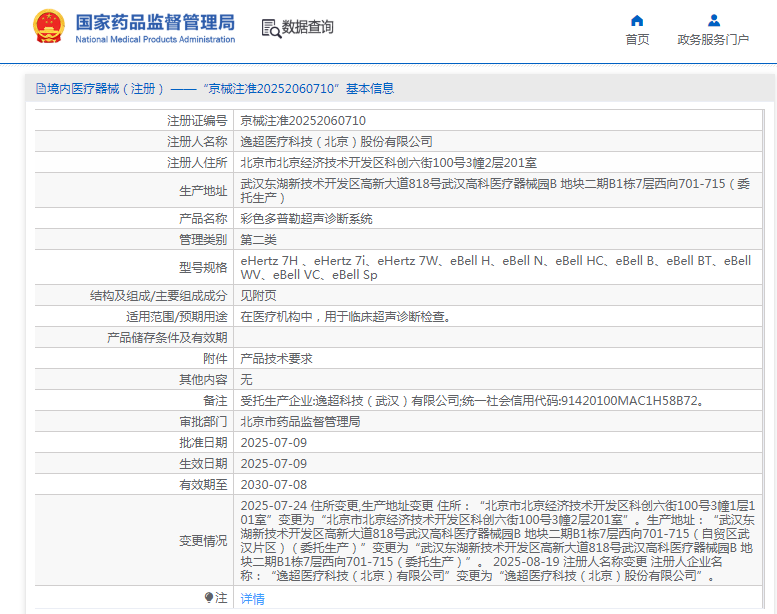Click the 产品技术要求 attachment value

point(276,359)
